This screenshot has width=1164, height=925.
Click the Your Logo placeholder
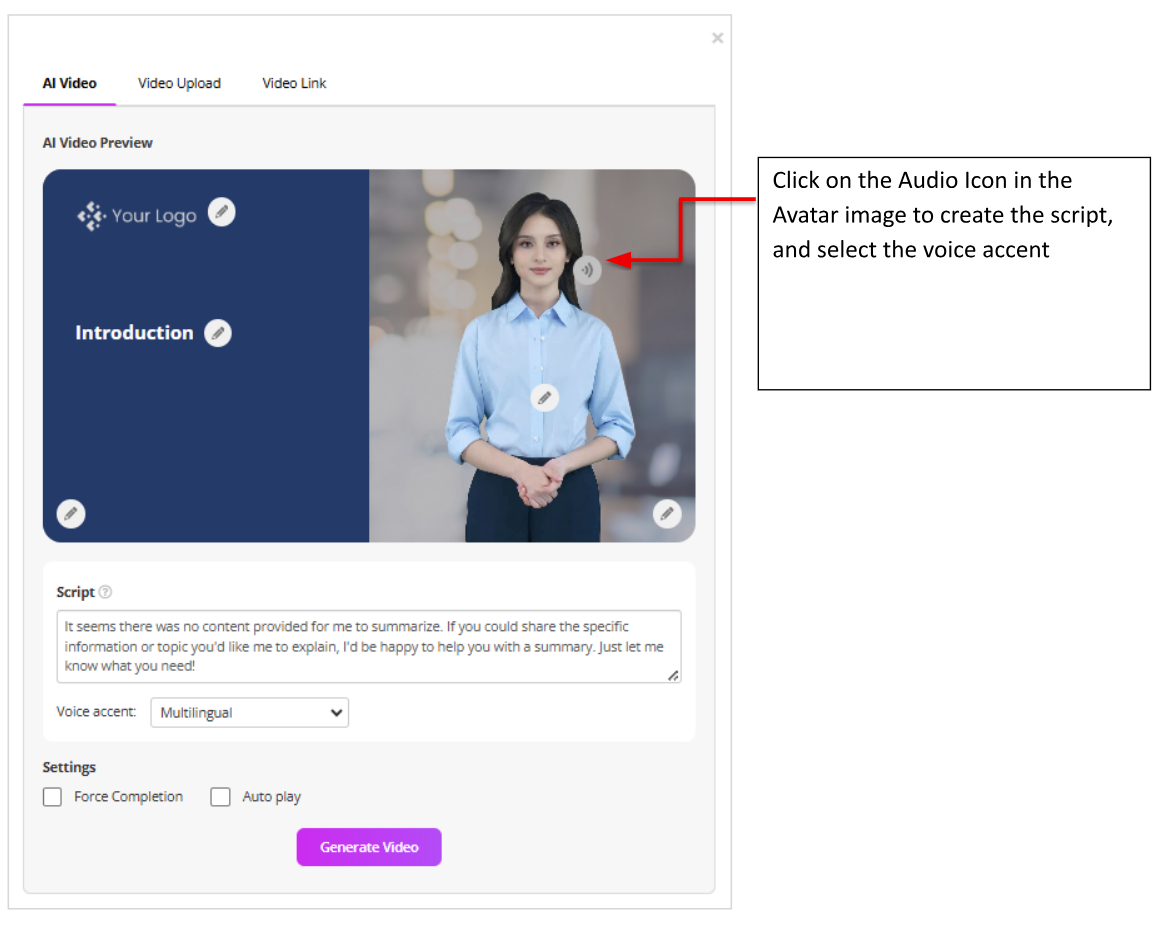[x=137, y=216]
